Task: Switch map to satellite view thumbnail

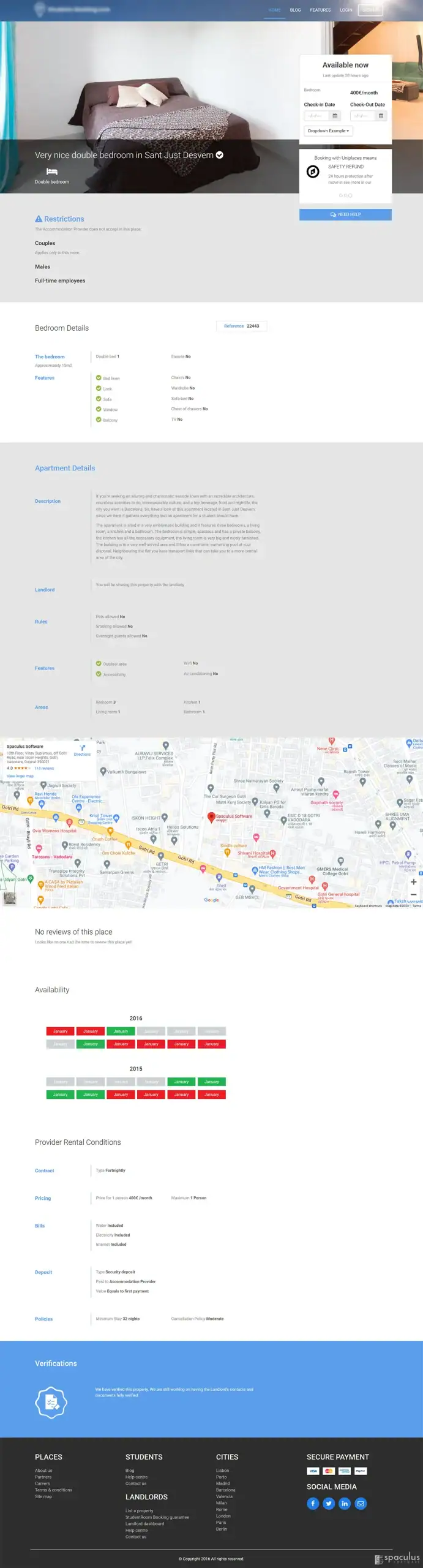Action: [9, 899]
